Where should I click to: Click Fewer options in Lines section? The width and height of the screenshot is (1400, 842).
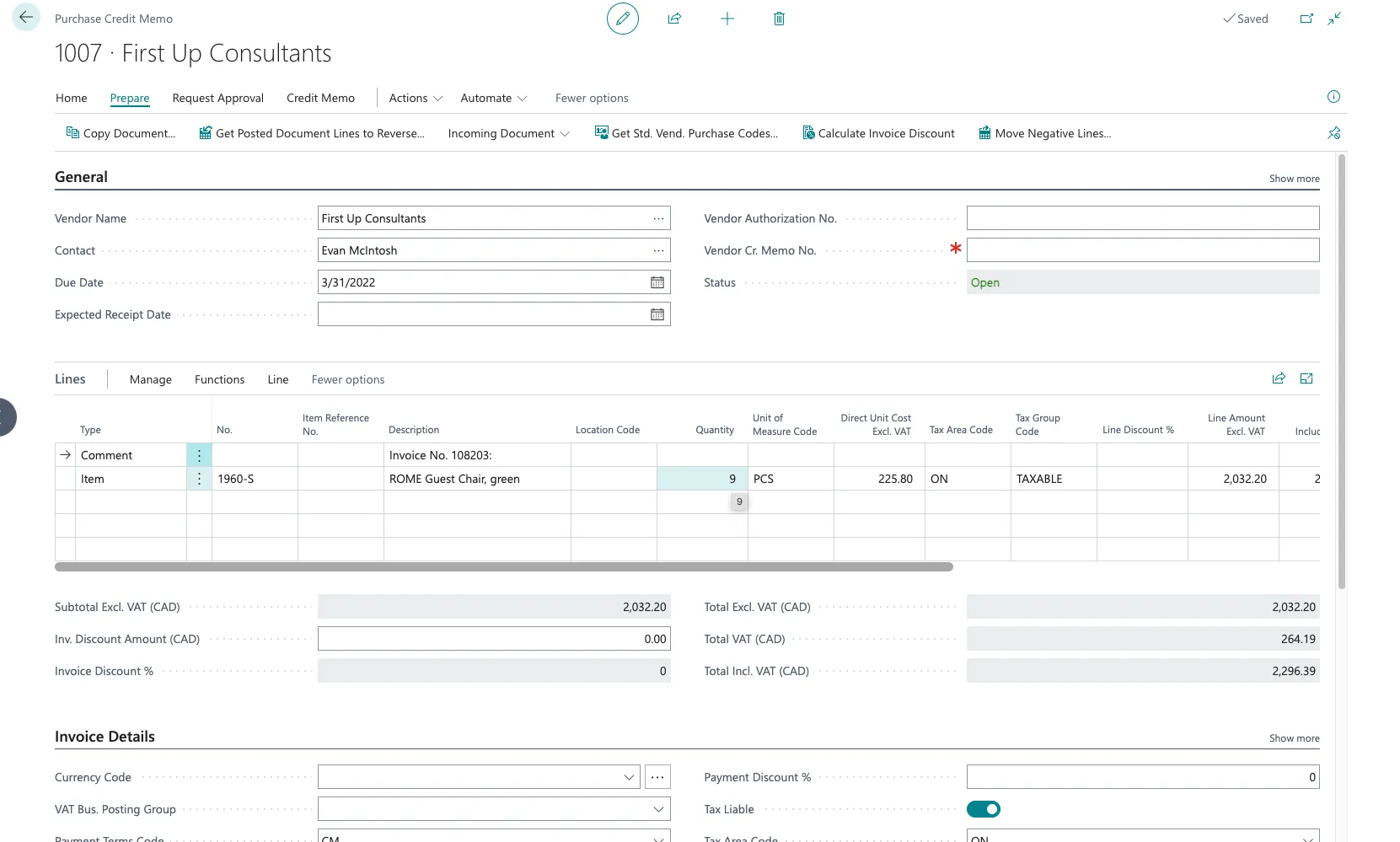pos(348,379)
